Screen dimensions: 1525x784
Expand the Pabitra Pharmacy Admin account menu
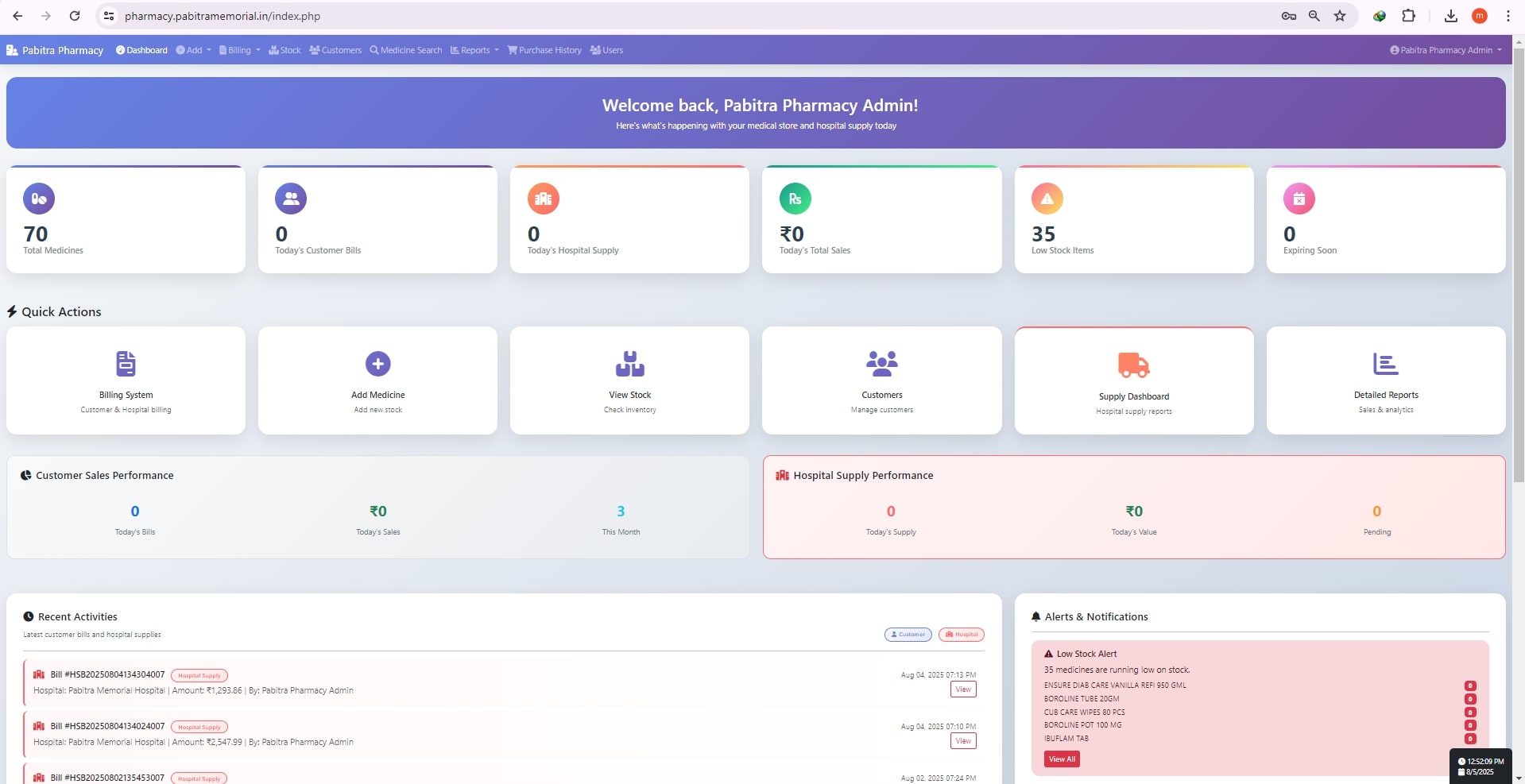point(1446,49)
